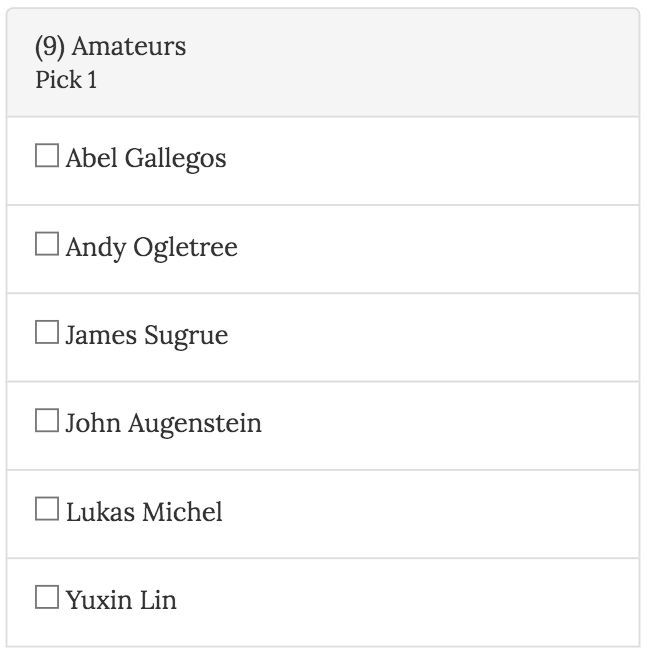648x656 pixels.
Task: Toggle the Lukas Michel checkbox
Action: pyautogui.click(x=47, y=510)
